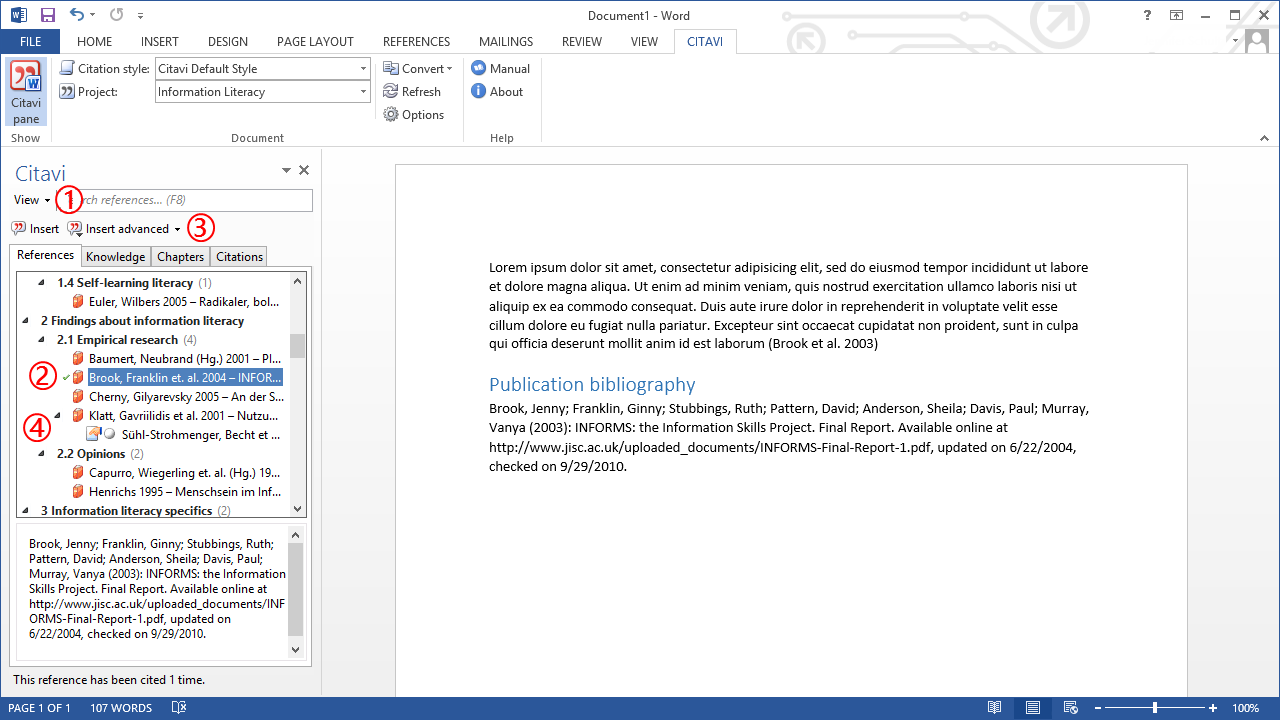The height and width of the screenshot is (720, 1280).
Task: Open the Project dropdown showing Information Literacy
Action: tap(364, 91)
